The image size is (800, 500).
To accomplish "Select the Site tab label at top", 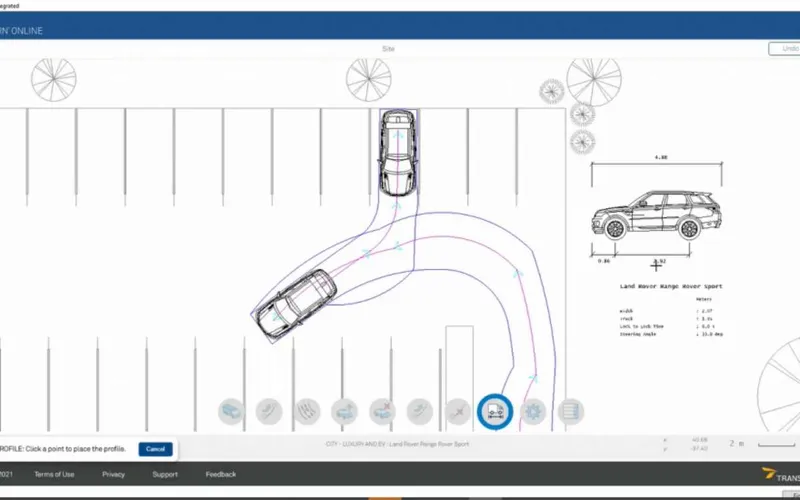I will coord(388,49).
